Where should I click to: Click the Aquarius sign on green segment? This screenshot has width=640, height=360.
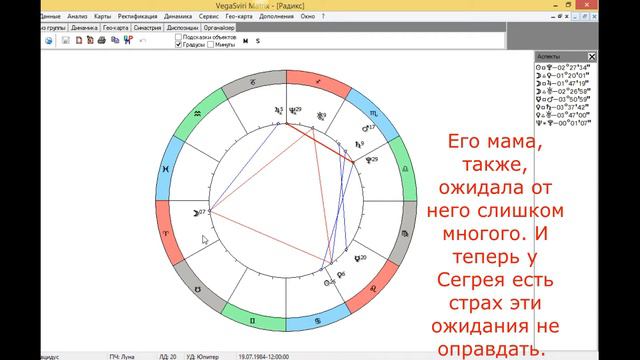(x=198, y=114)
